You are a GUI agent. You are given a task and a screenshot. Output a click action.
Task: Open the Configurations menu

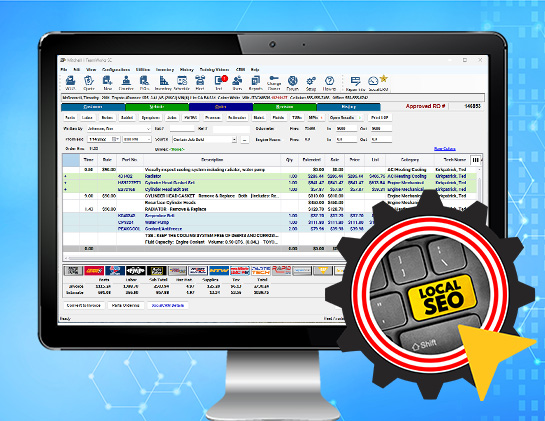tap(116, 70)
